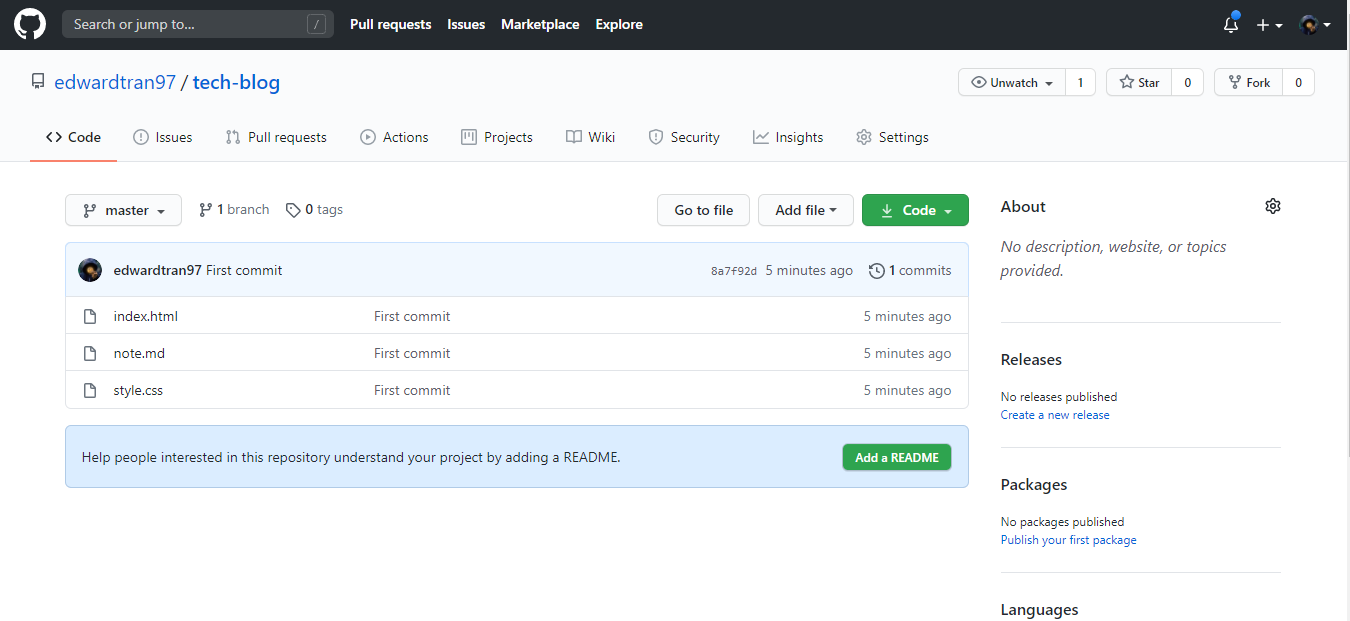Open the Unwatch dropdown
Viewport: 1350px width, 621px height.
[1012, 82]
